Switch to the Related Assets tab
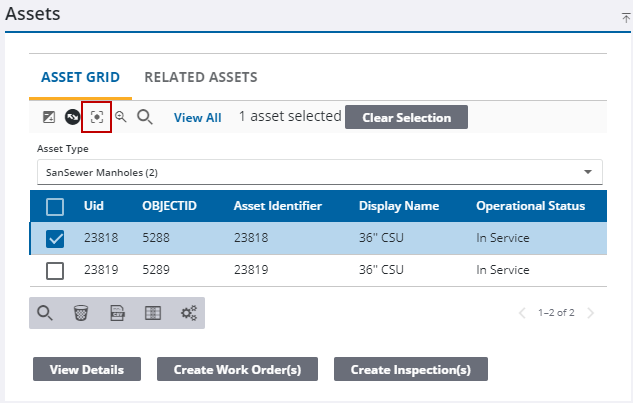Viewport: 633px width, 403px height. click(x=201, y=77)
